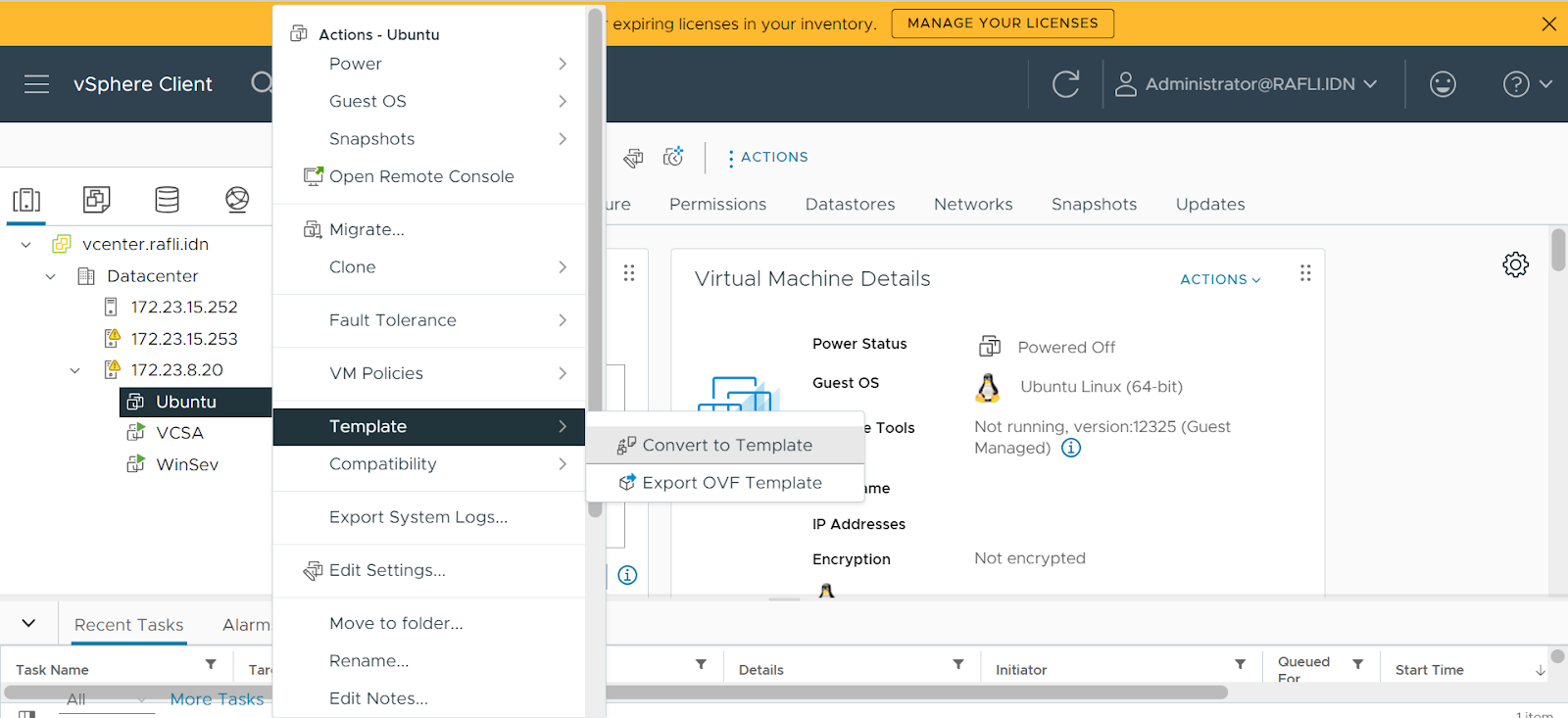Open the help question mark menu
This screenshot has height=718, width=1568.
(x=1527, y=84)
